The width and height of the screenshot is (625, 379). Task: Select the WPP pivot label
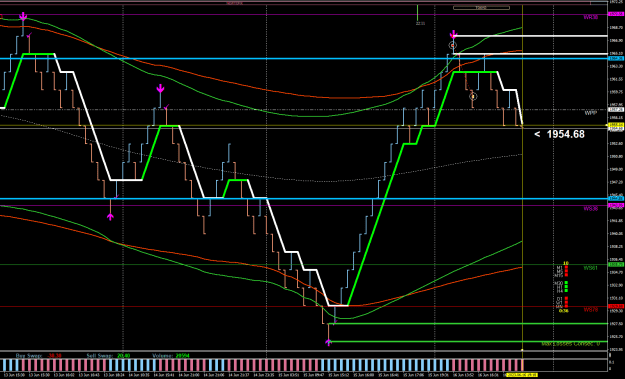[591, 113]
